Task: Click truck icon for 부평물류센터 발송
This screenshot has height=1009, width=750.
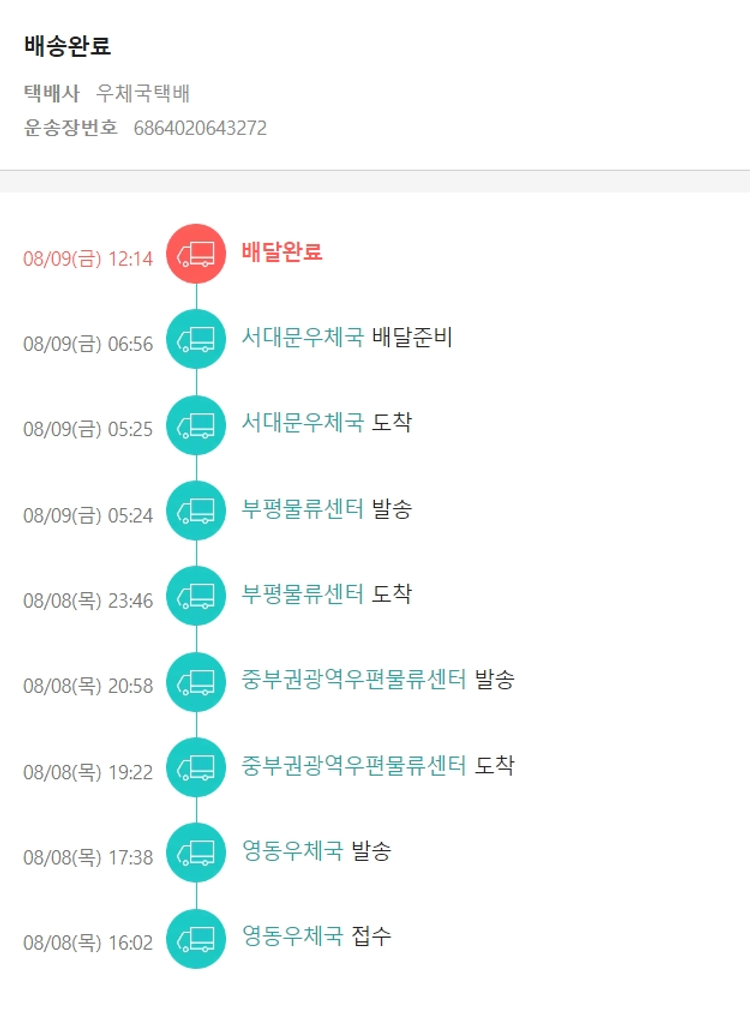Action: pos(196,511)
